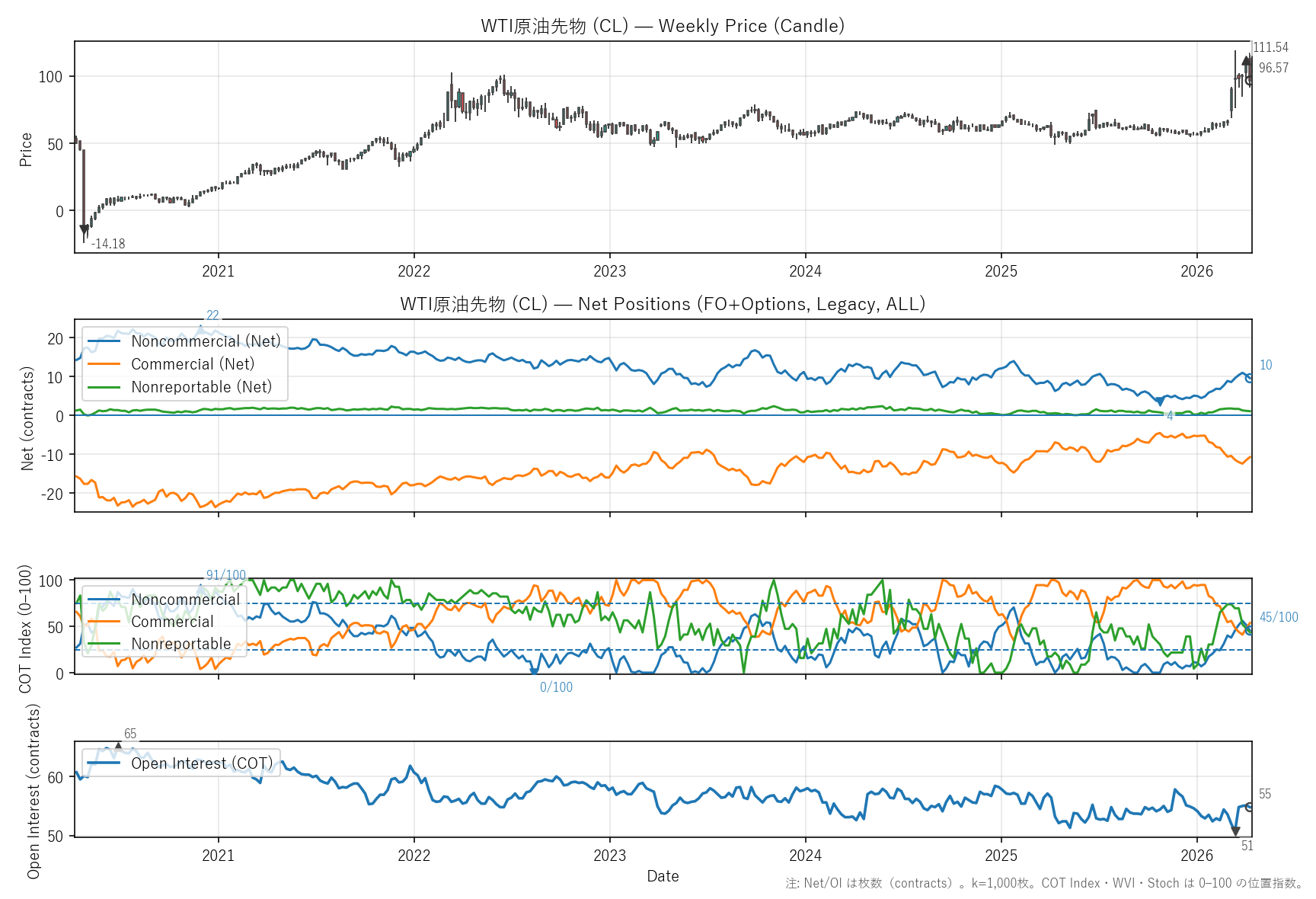Click the Weekly Price (Candle) chart title
This screenshot has width=1316, height=899.
(663, 26)
